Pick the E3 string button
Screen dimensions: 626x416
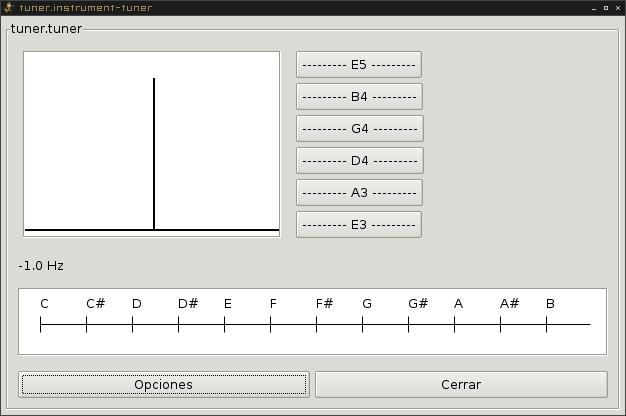click(x=359, y=225)
